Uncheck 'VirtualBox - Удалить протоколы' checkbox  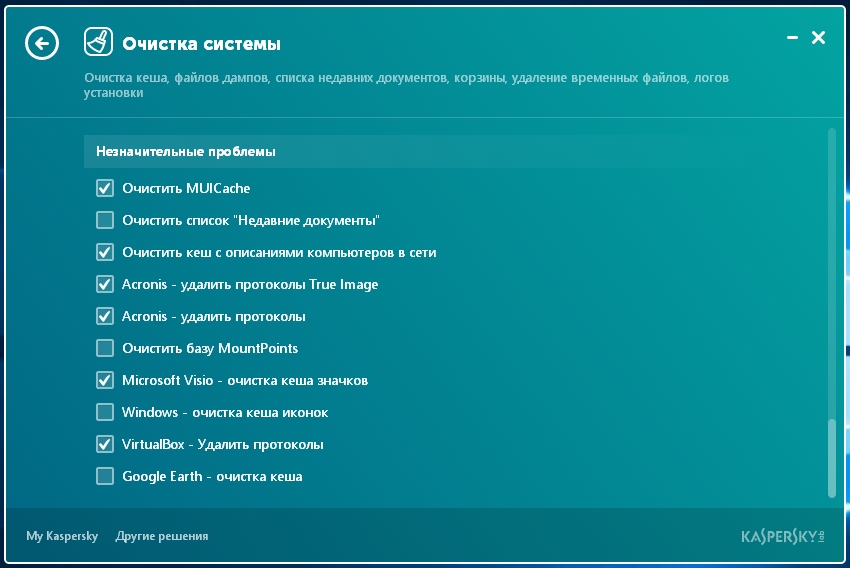(x=105, y=444)
